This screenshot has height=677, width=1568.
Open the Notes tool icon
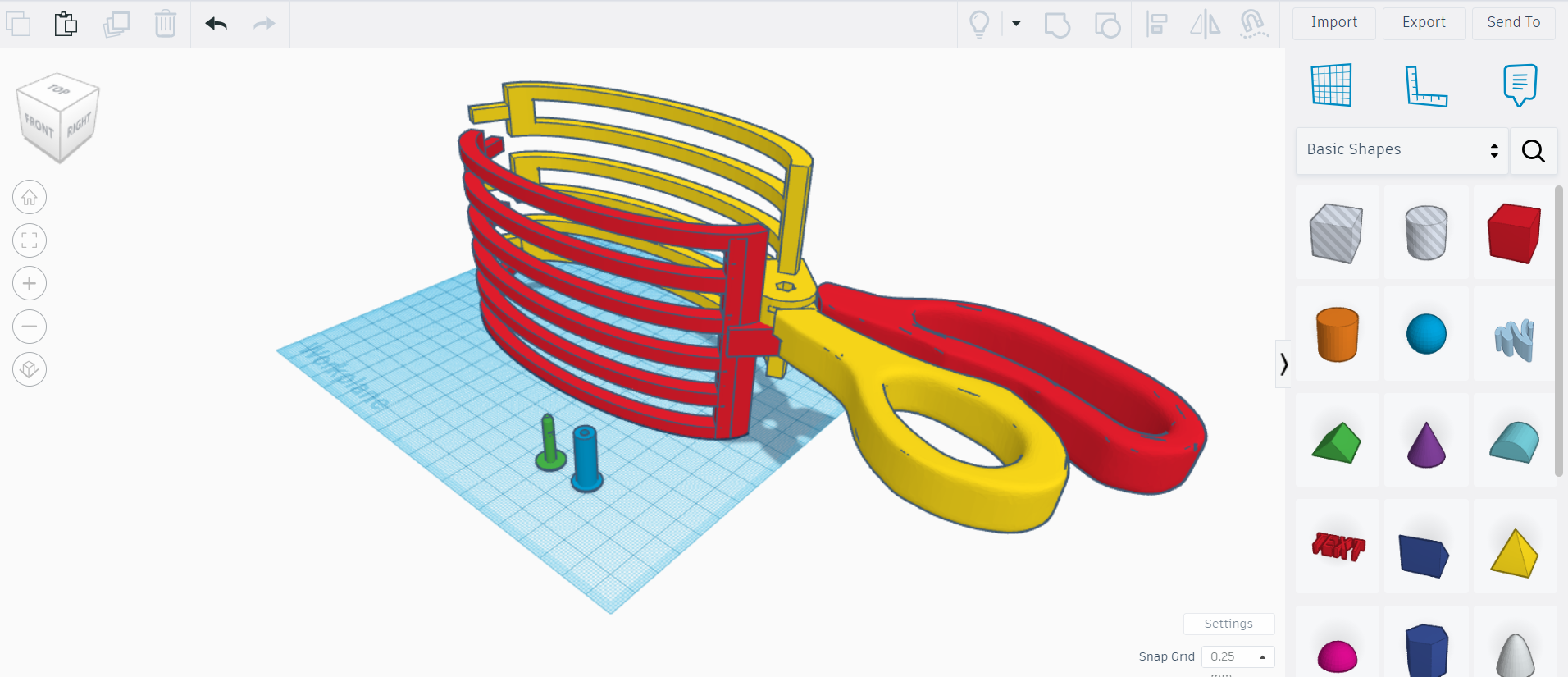[x=1520, y=85]
